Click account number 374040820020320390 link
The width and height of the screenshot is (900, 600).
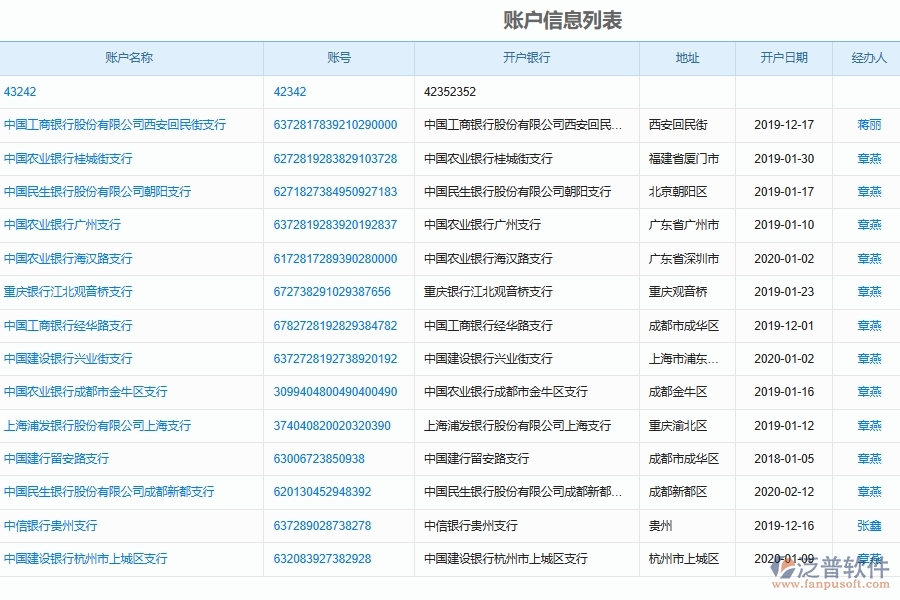coord(330,425)
